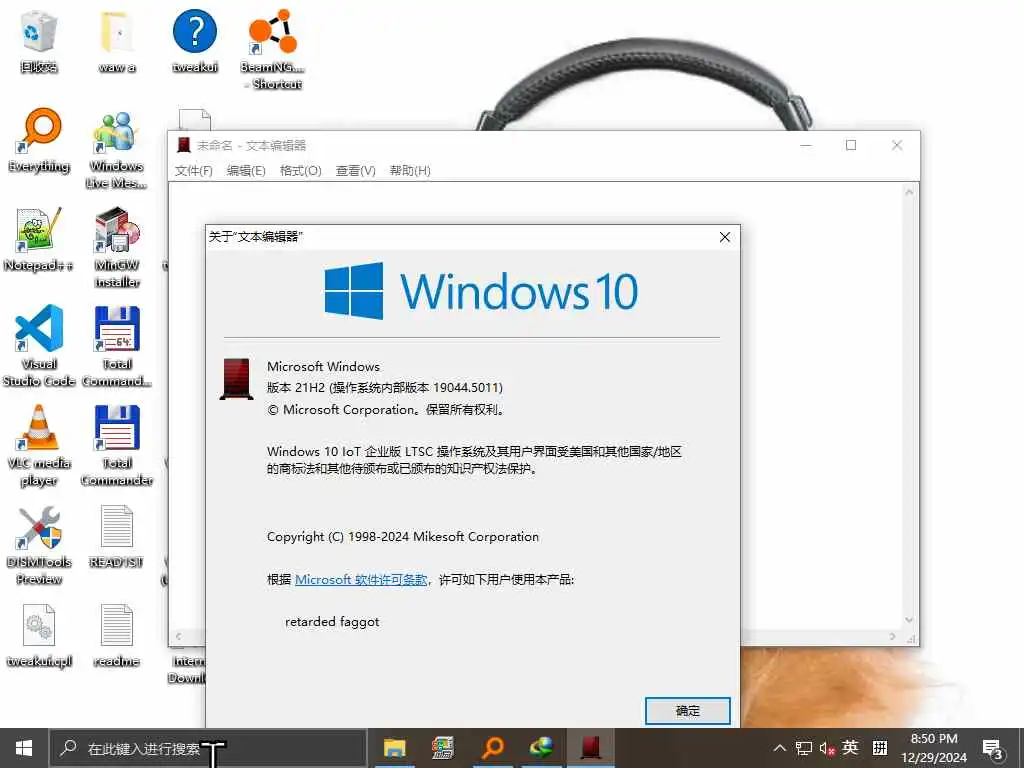1024x768 pixels.
Task: Open the MinGW Installer desktop icon
Action: 117,248
